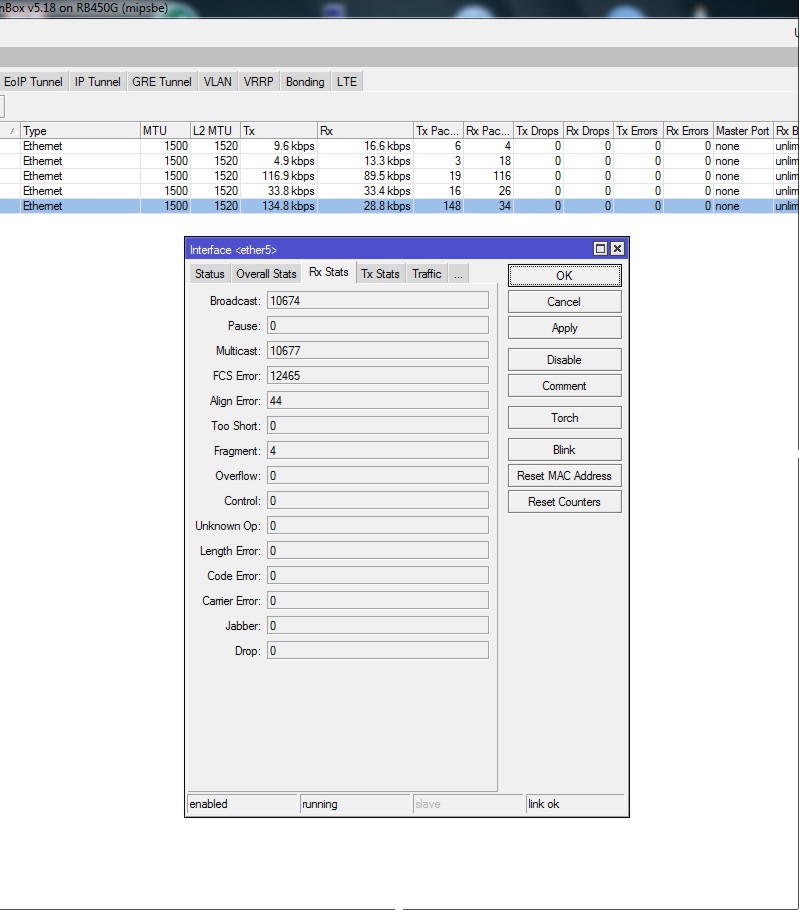Click the Torch button

tap(564, 418)
